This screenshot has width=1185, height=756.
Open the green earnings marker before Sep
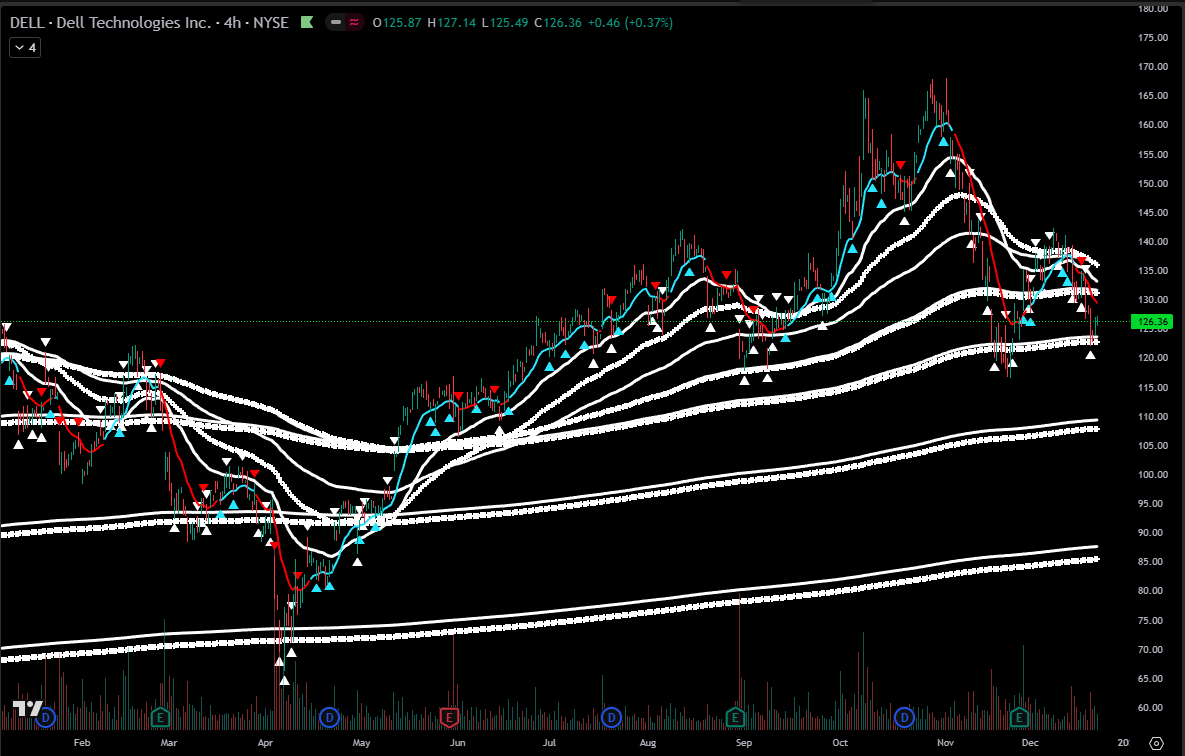[x=735, y=717]
